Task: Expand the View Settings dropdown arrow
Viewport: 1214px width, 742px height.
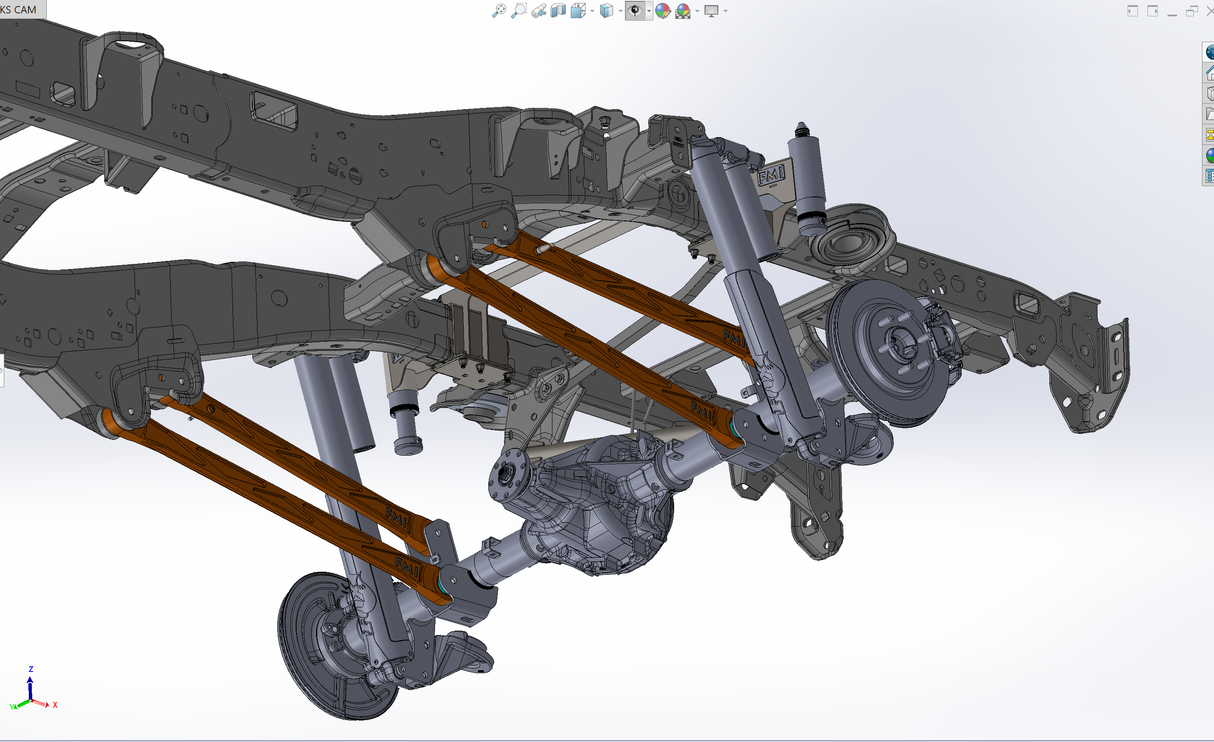Action: click(724, 10)
